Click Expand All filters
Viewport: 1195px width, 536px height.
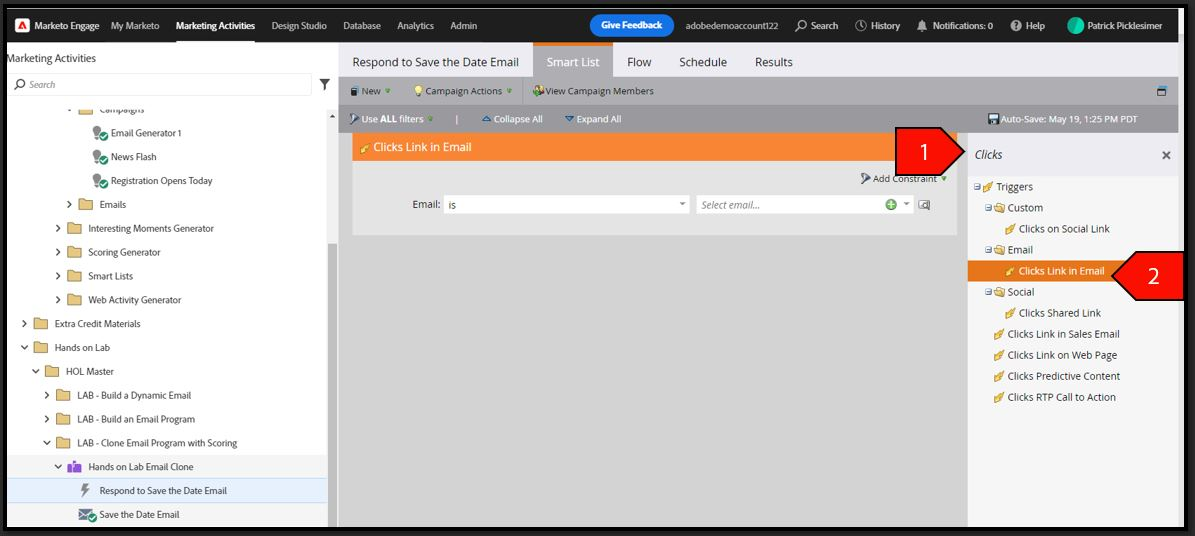(x=593, y=119)
